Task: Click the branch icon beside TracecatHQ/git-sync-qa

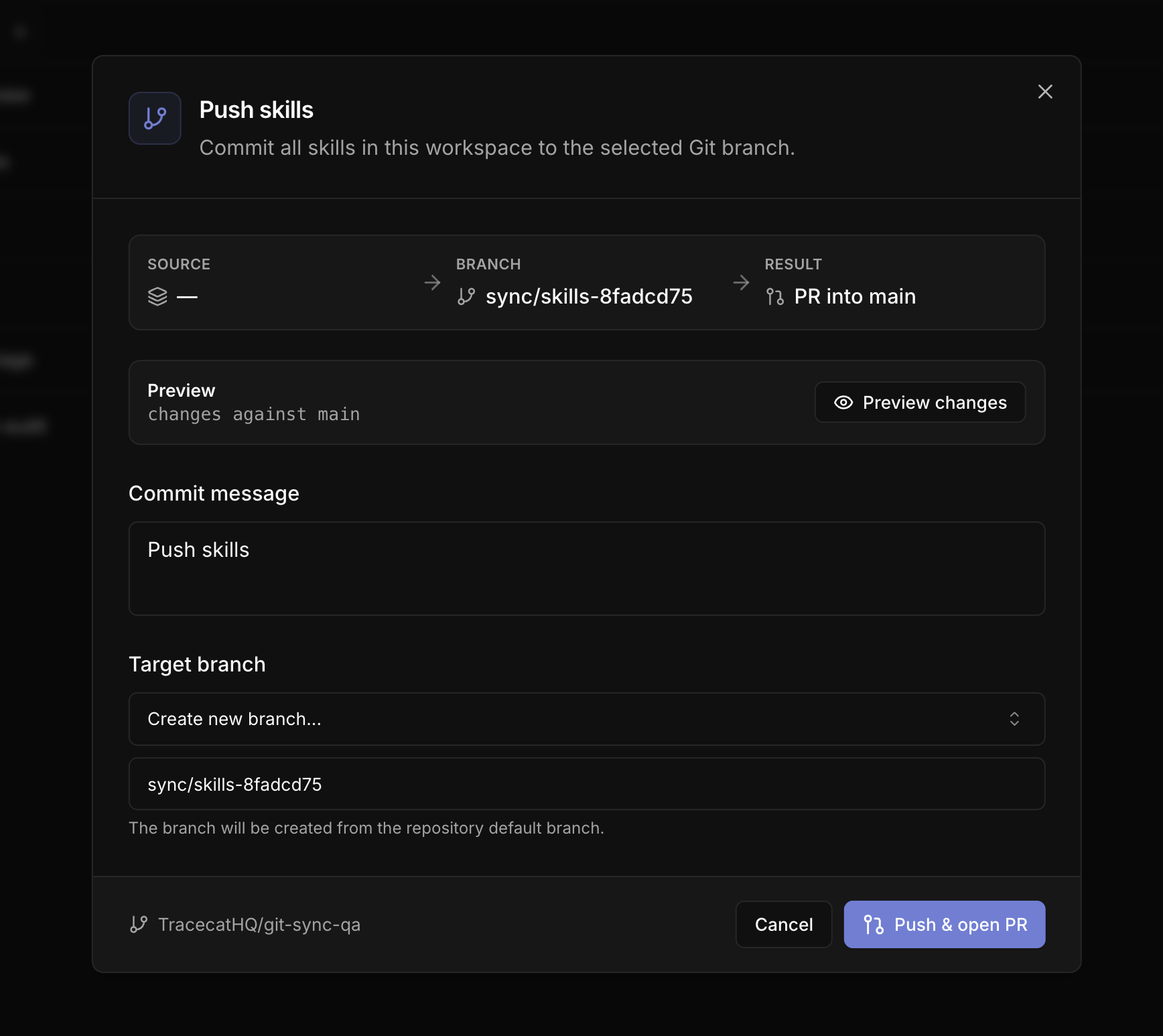Action: (x=139, y=924)
